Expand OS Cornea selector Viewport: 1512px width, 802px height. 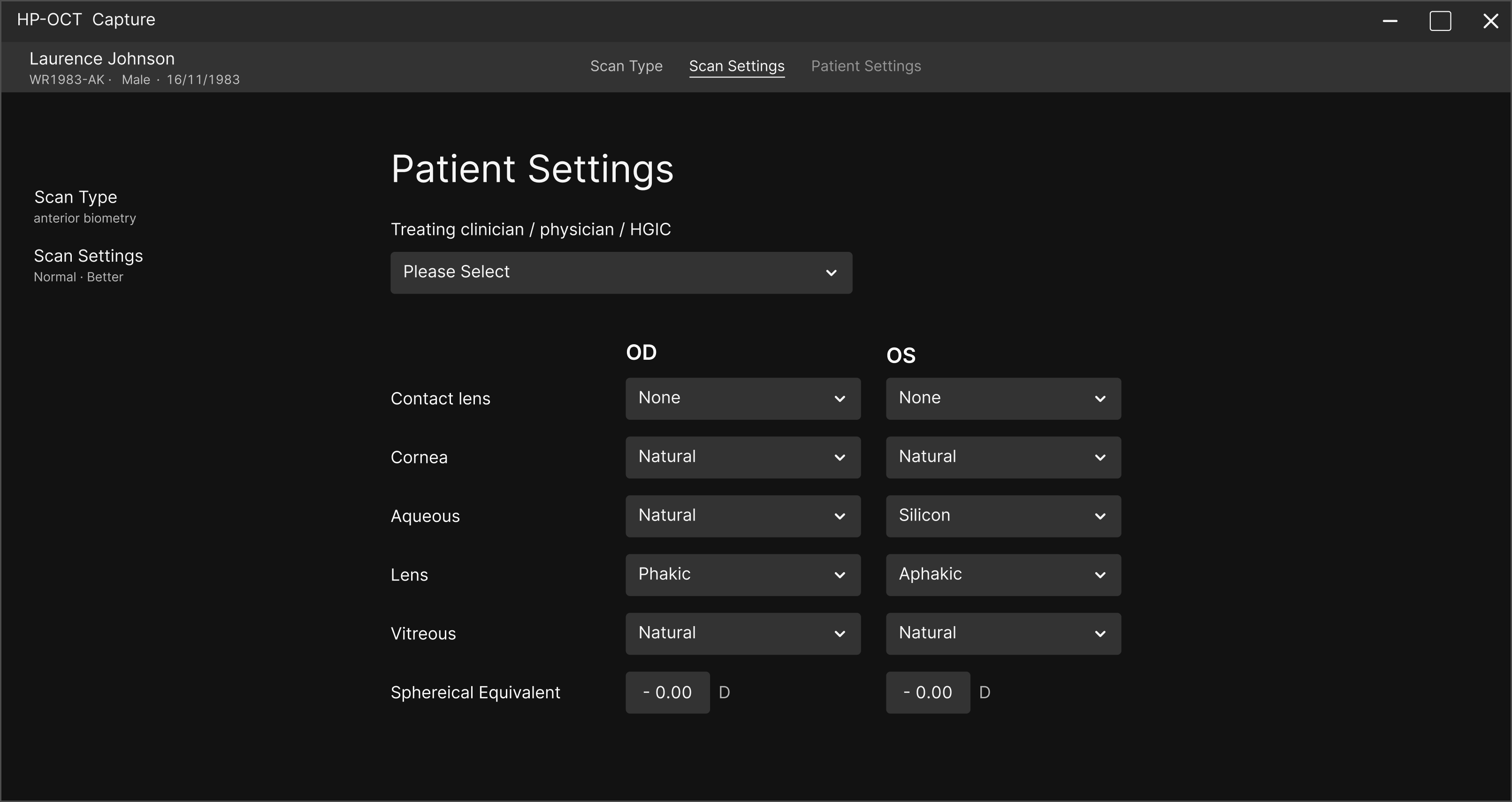(x=1003, y=457)
